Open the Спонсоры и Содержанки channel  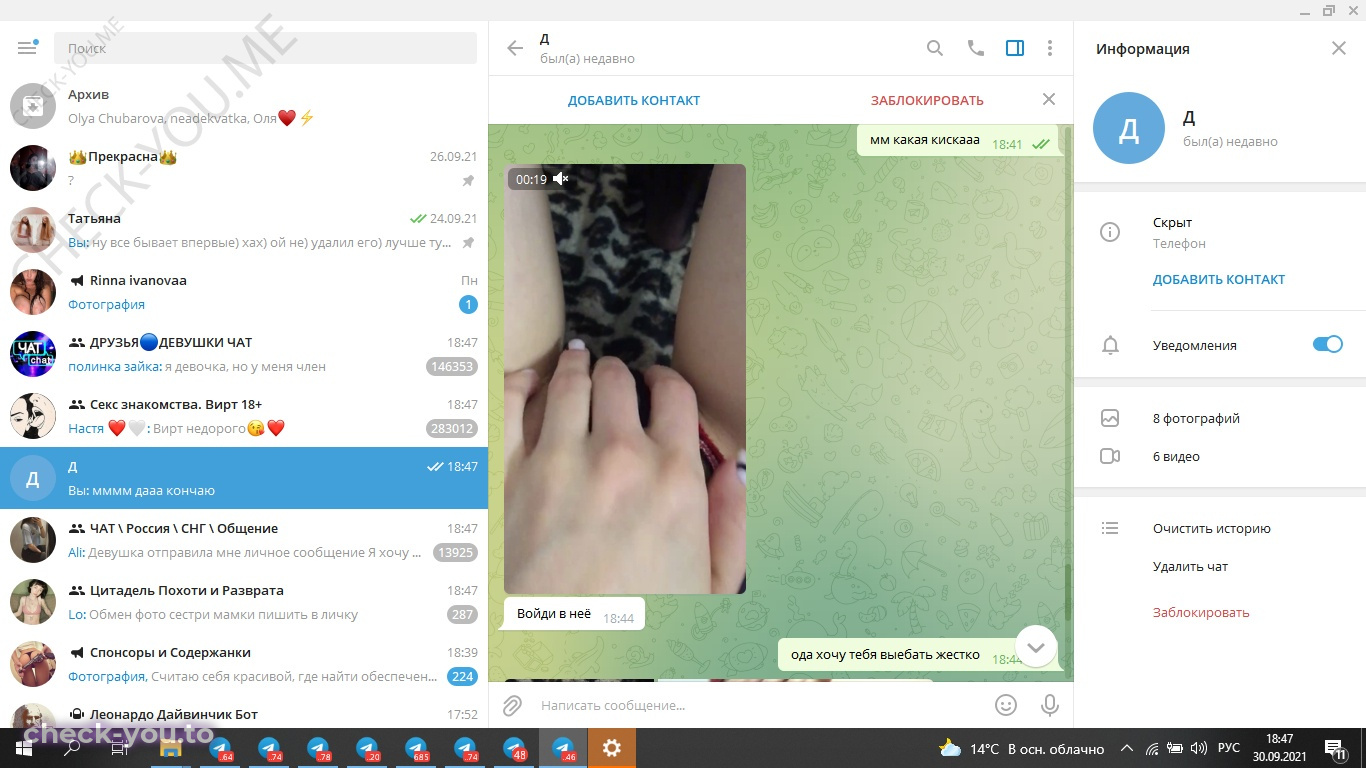pyautogui.click(x=244, y=664)
